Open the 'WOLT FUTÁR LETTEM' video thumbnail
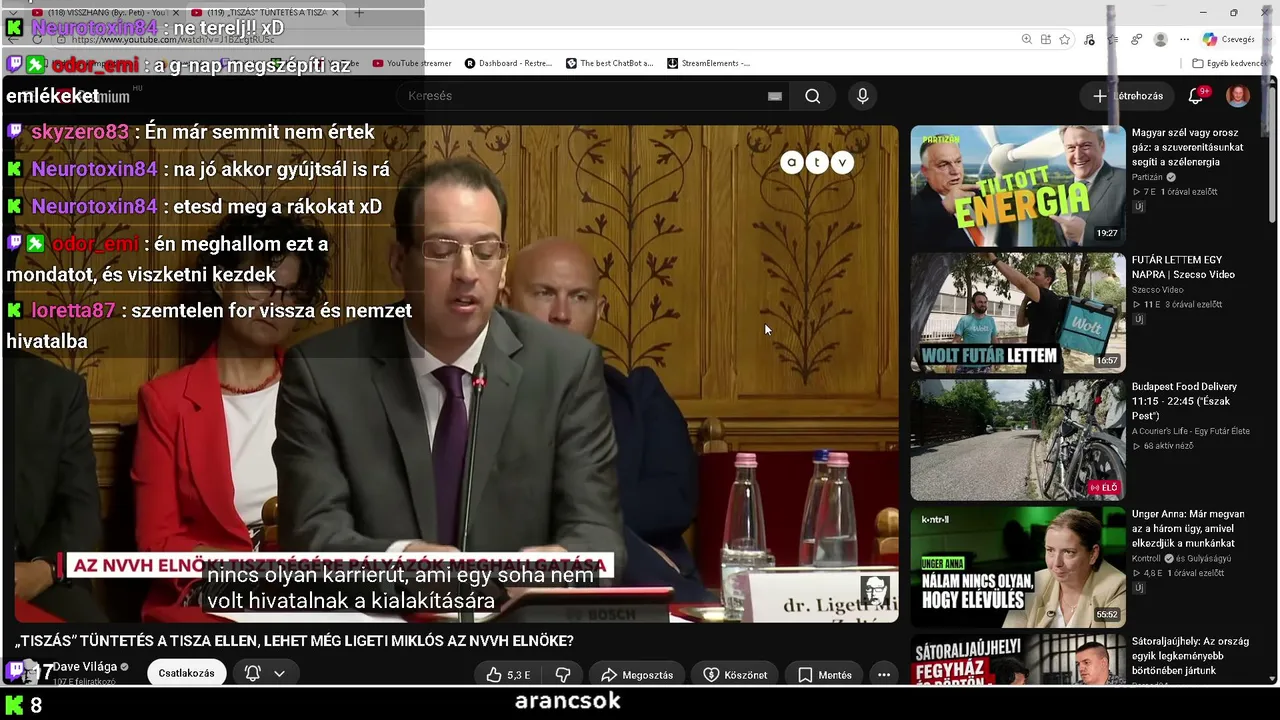 click(1017, 313)
